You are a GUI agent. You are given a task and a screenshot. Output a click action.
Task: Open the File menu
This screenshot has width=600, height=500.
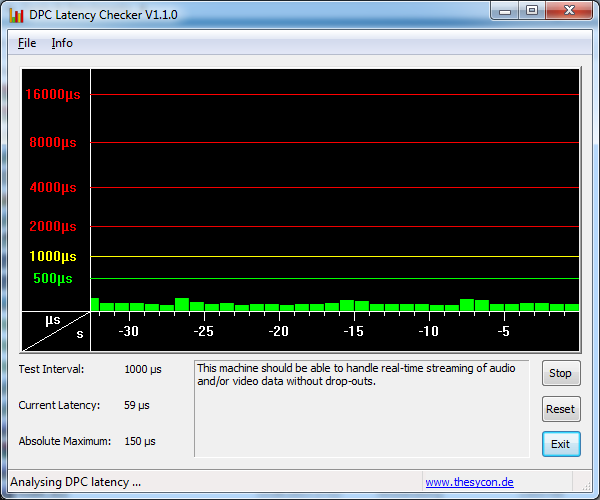[27, 43]
